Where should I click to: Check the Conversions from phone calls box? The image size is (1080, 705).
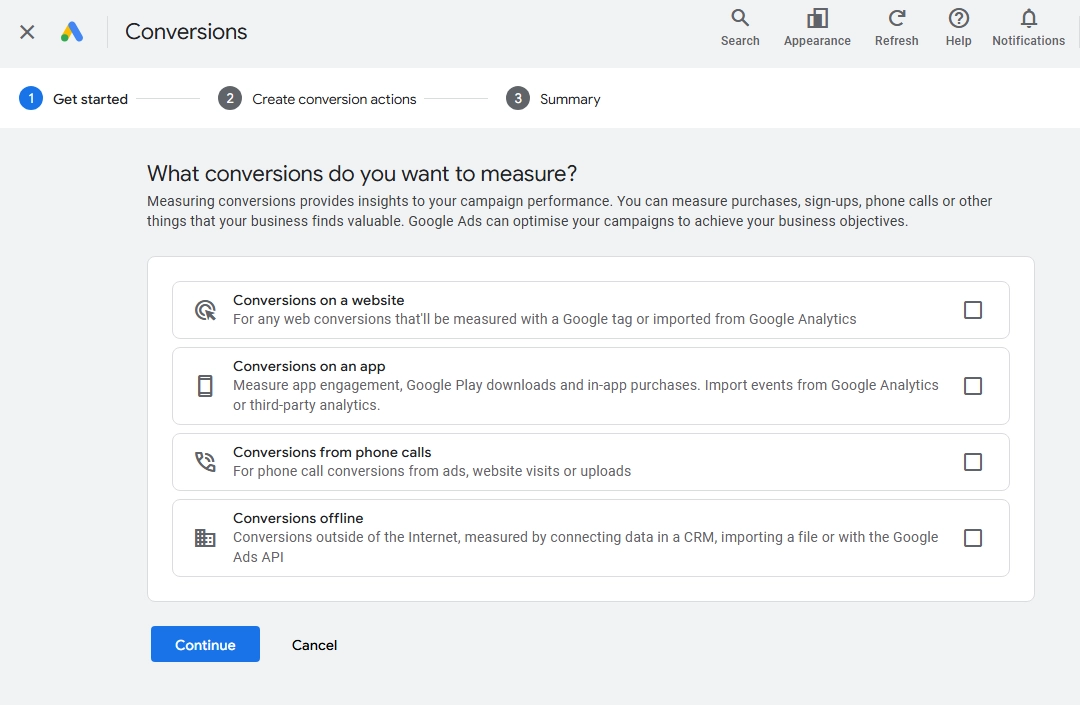coord(973,462)
